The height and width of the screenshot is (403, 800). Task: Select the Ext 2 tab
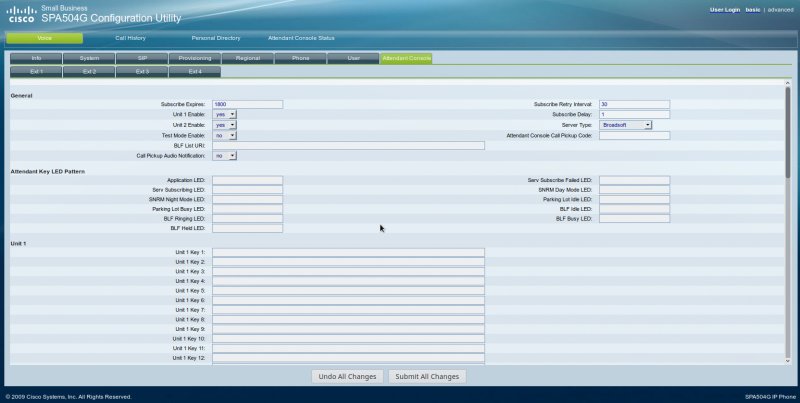(x=89, y=72)
